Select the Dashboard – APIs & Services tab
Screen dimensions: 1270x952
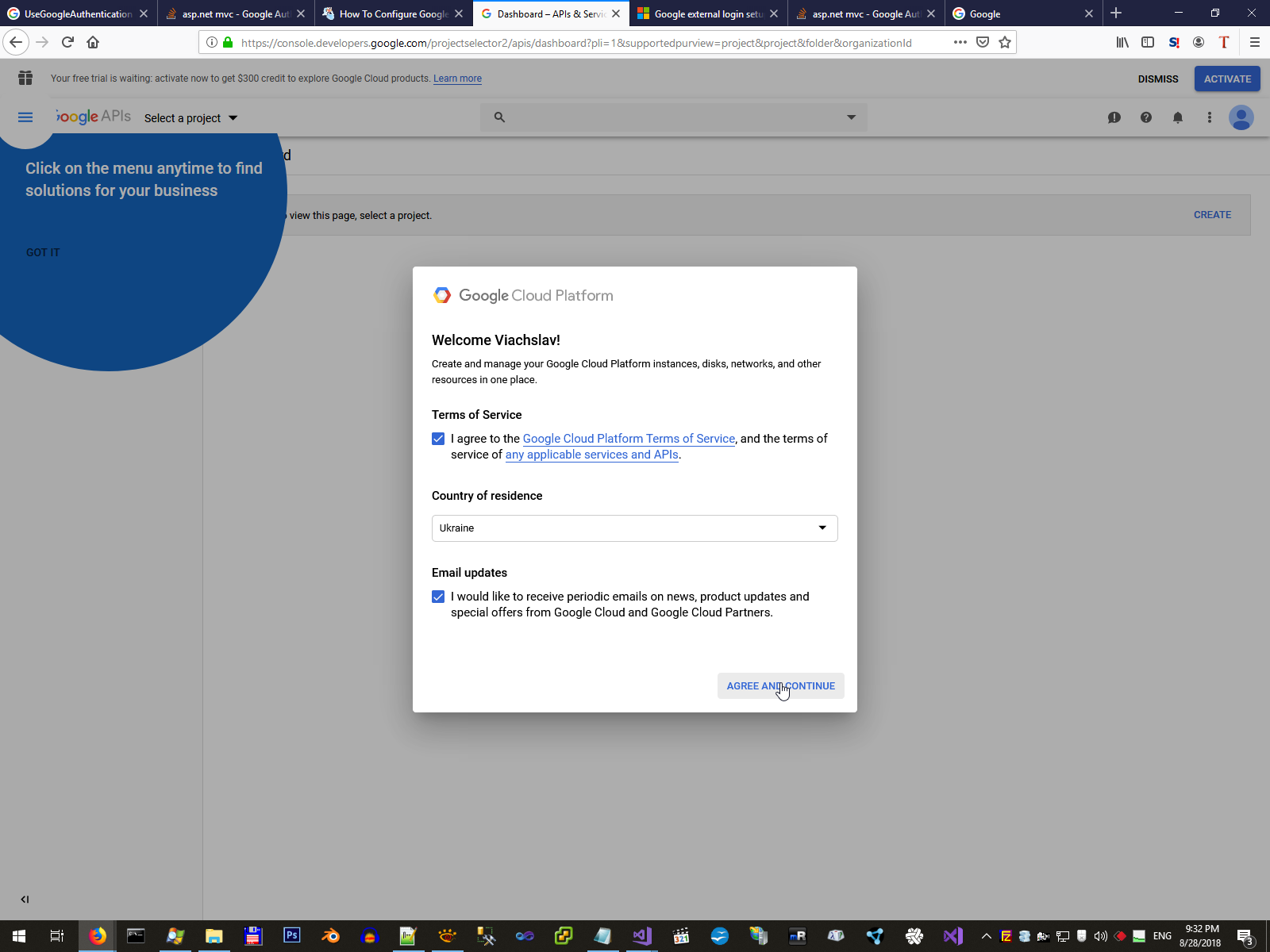point(551,13)
